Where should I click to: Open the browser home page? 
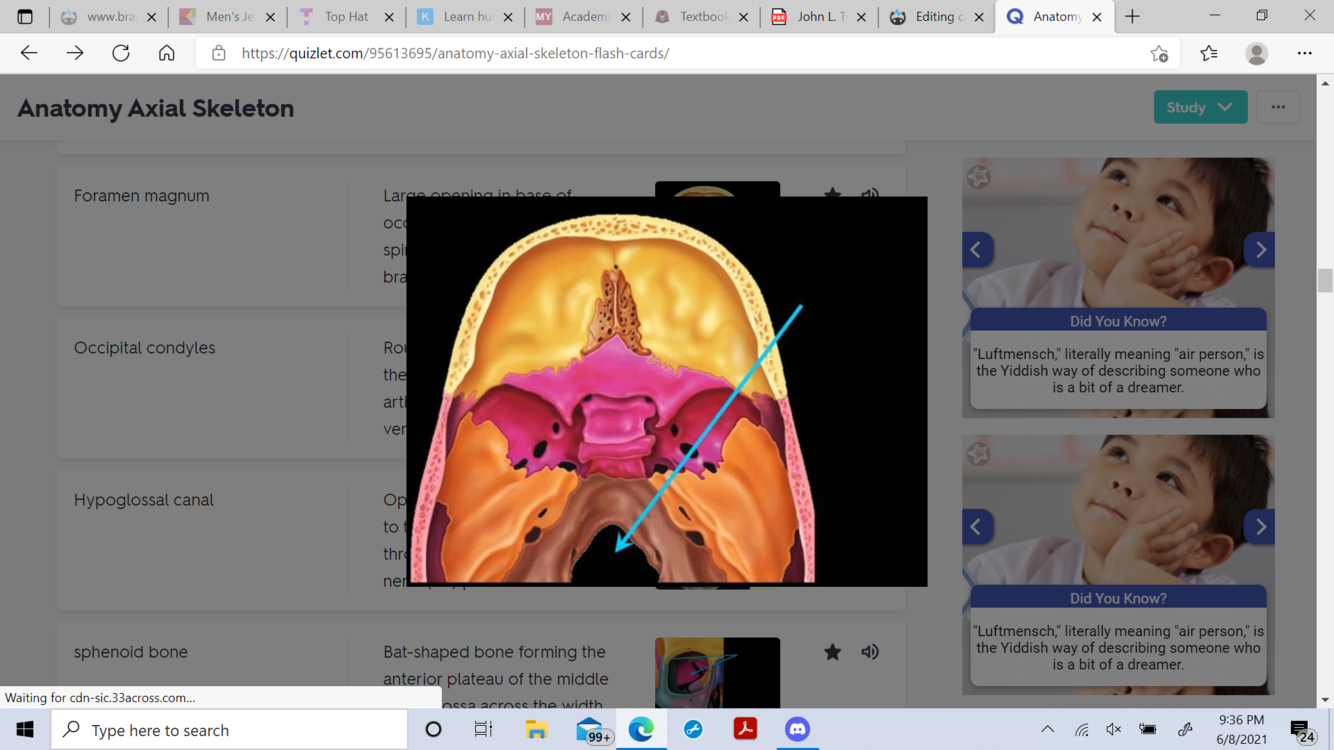coord(166,53)
